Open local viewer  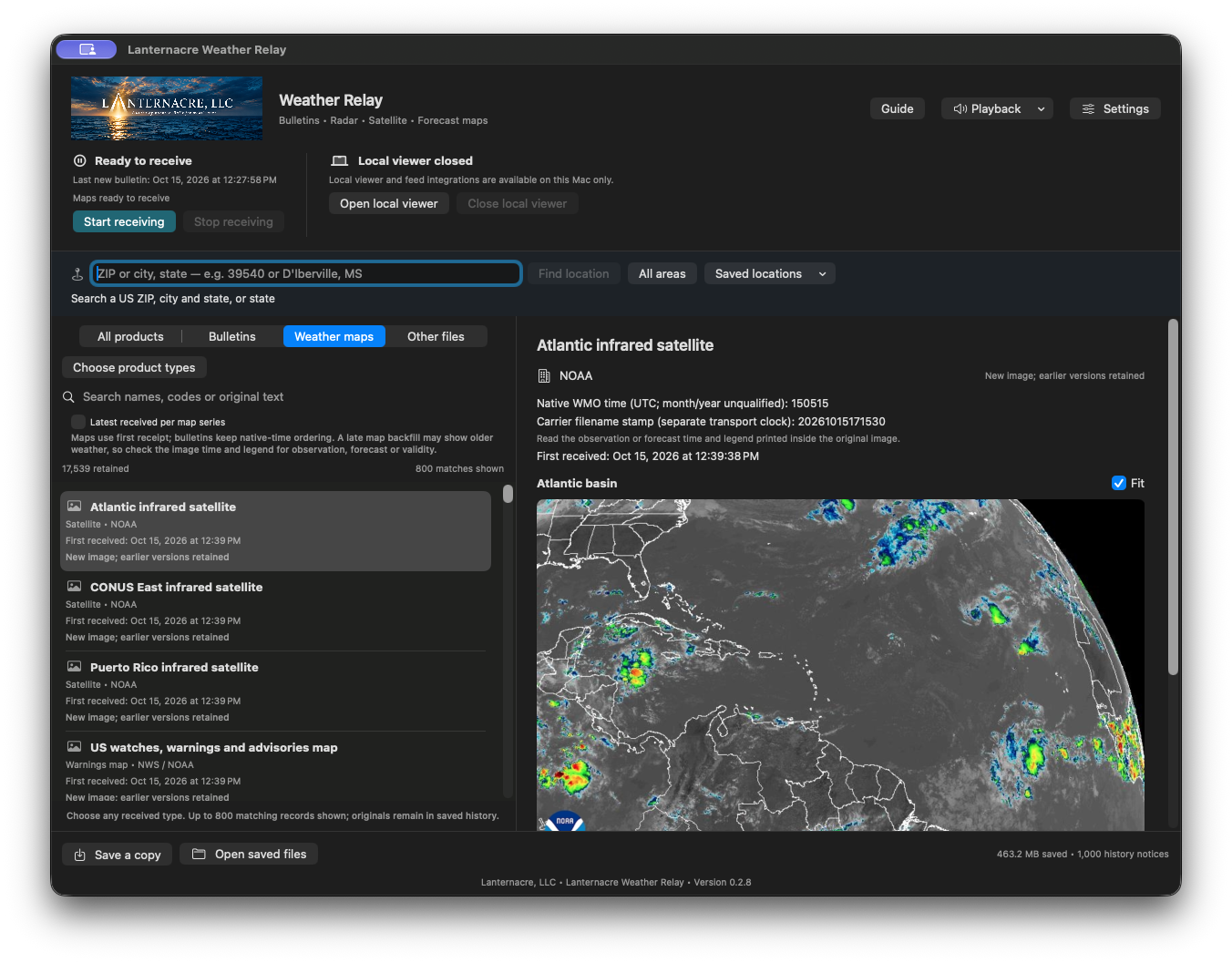pos(389,203)
